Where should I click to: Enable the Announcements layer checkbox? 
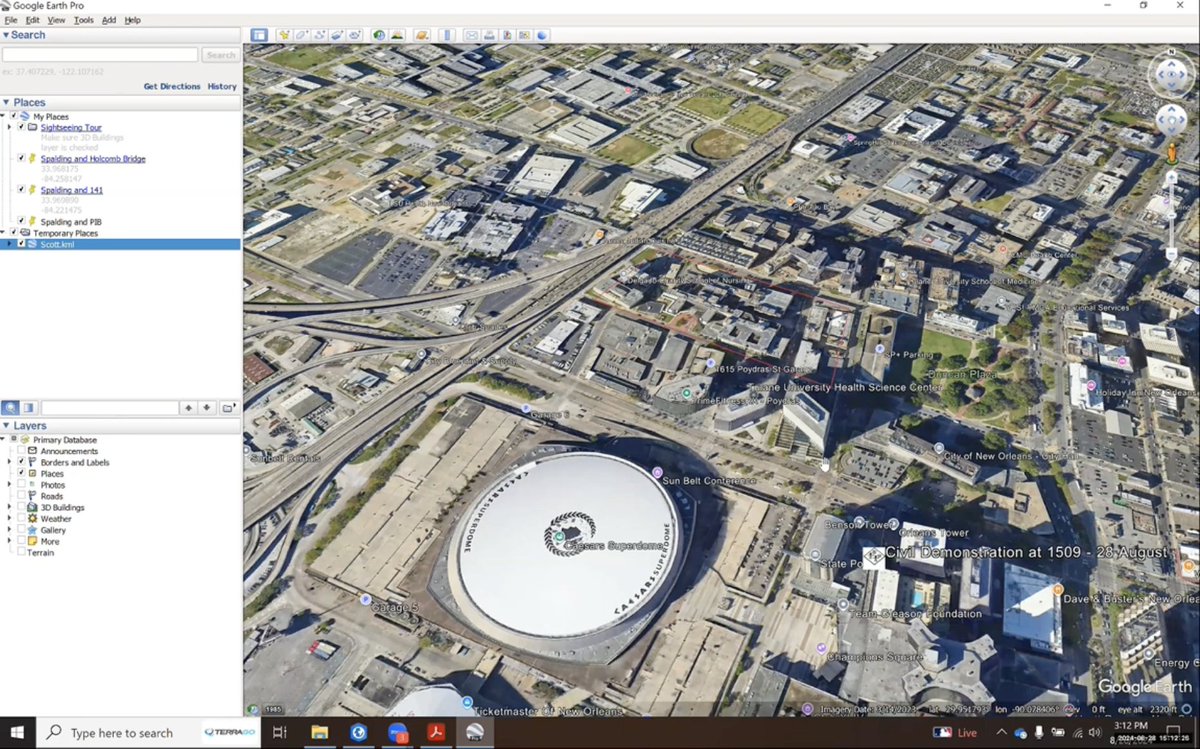click(22, 451)
